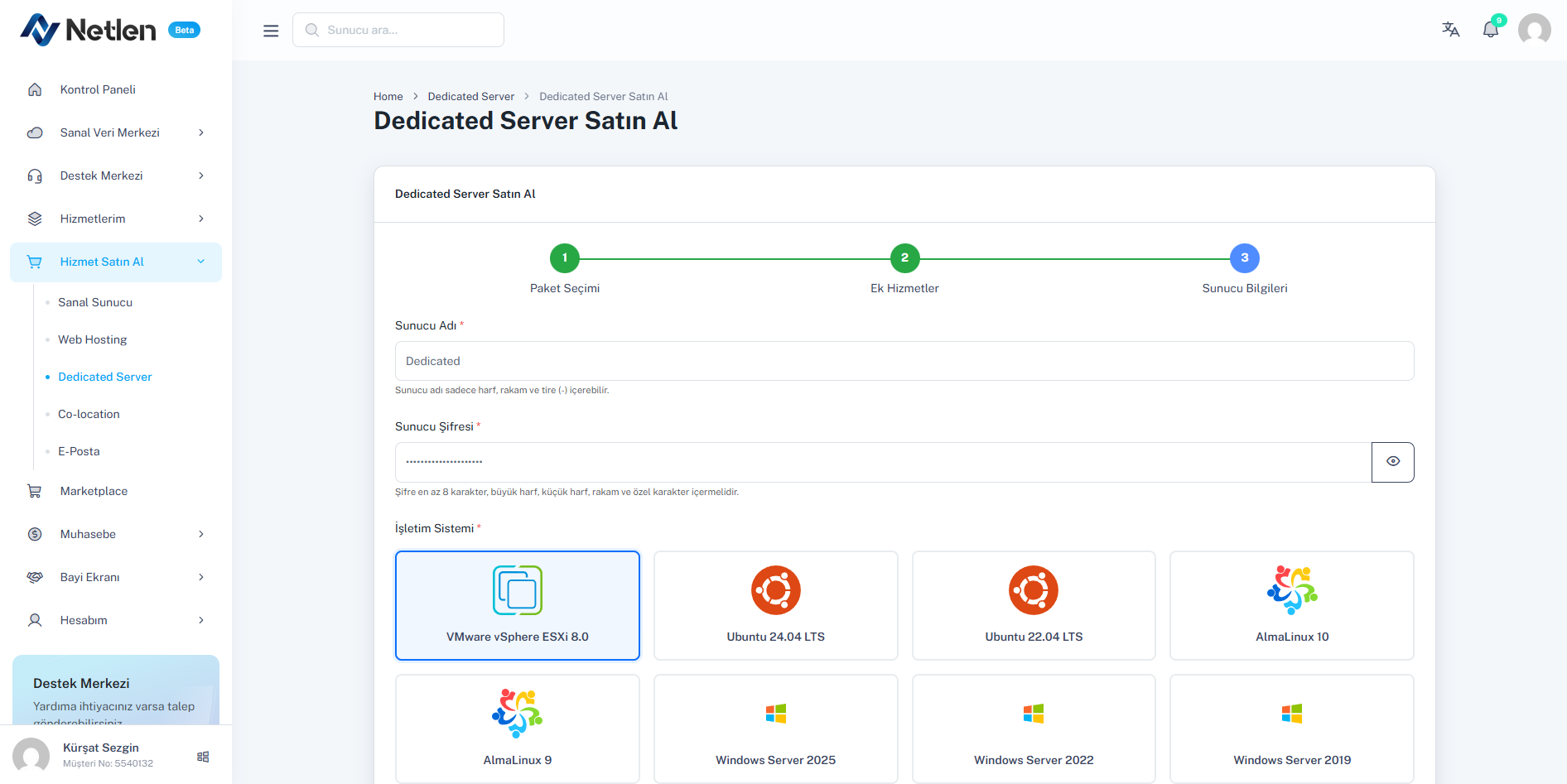The height and width of the screenshot is (784, 1567).
Task: Click the Marketplace cart icon
Action: [35, 491]
